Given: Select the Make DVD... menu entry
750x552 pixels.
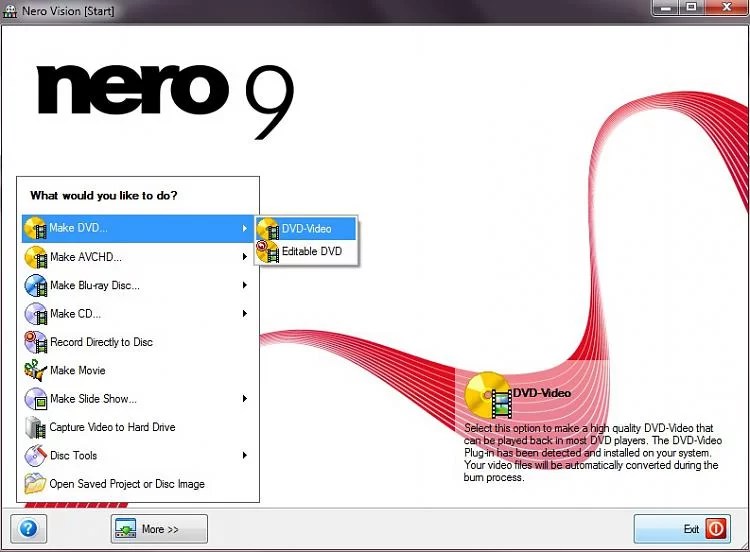Looking at the screenshot, I should click(x=138, y=228).
